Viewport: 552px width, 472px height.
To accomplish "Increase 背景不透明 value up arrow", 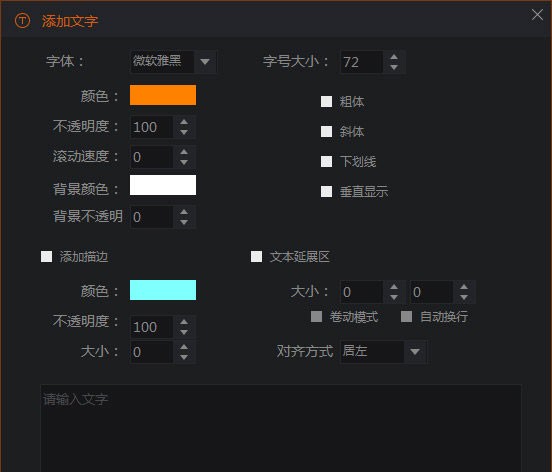I will [184, 212].
